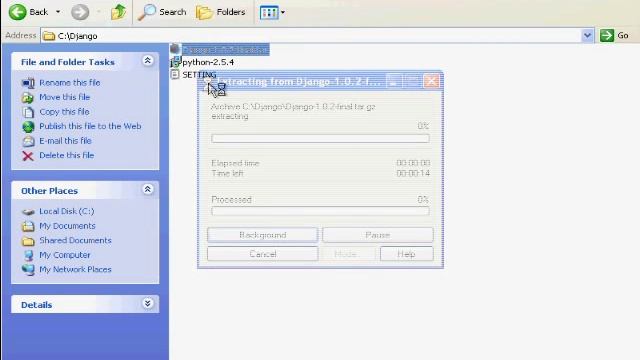Click the folder icon in address bar
Image resolution: width=640 pixels, height=360 pixels.
pyautogui.click(x=49, y=36)
